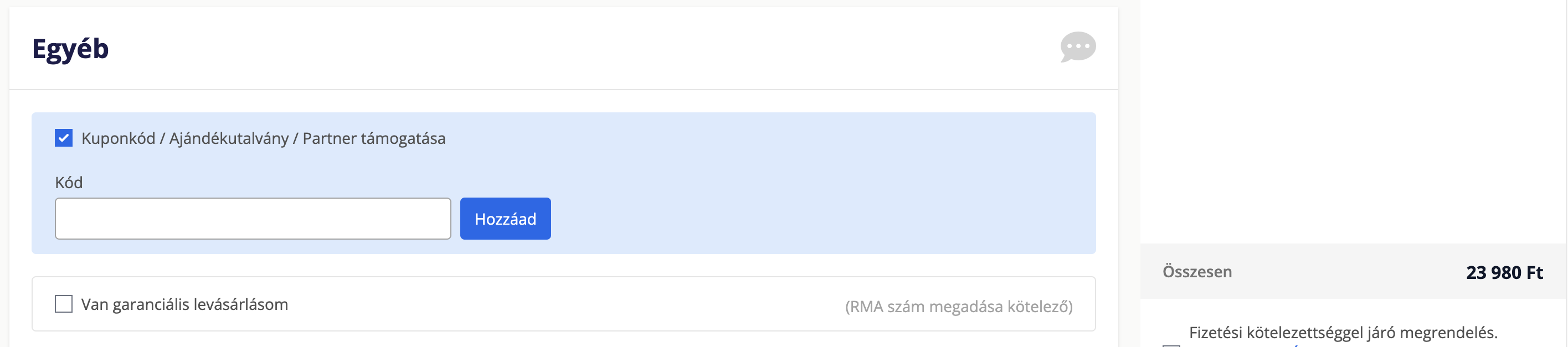Select the 23 980 Ft total amount
The image size is (1568, 347).
pyautogui.click(x=1504, y=272)
